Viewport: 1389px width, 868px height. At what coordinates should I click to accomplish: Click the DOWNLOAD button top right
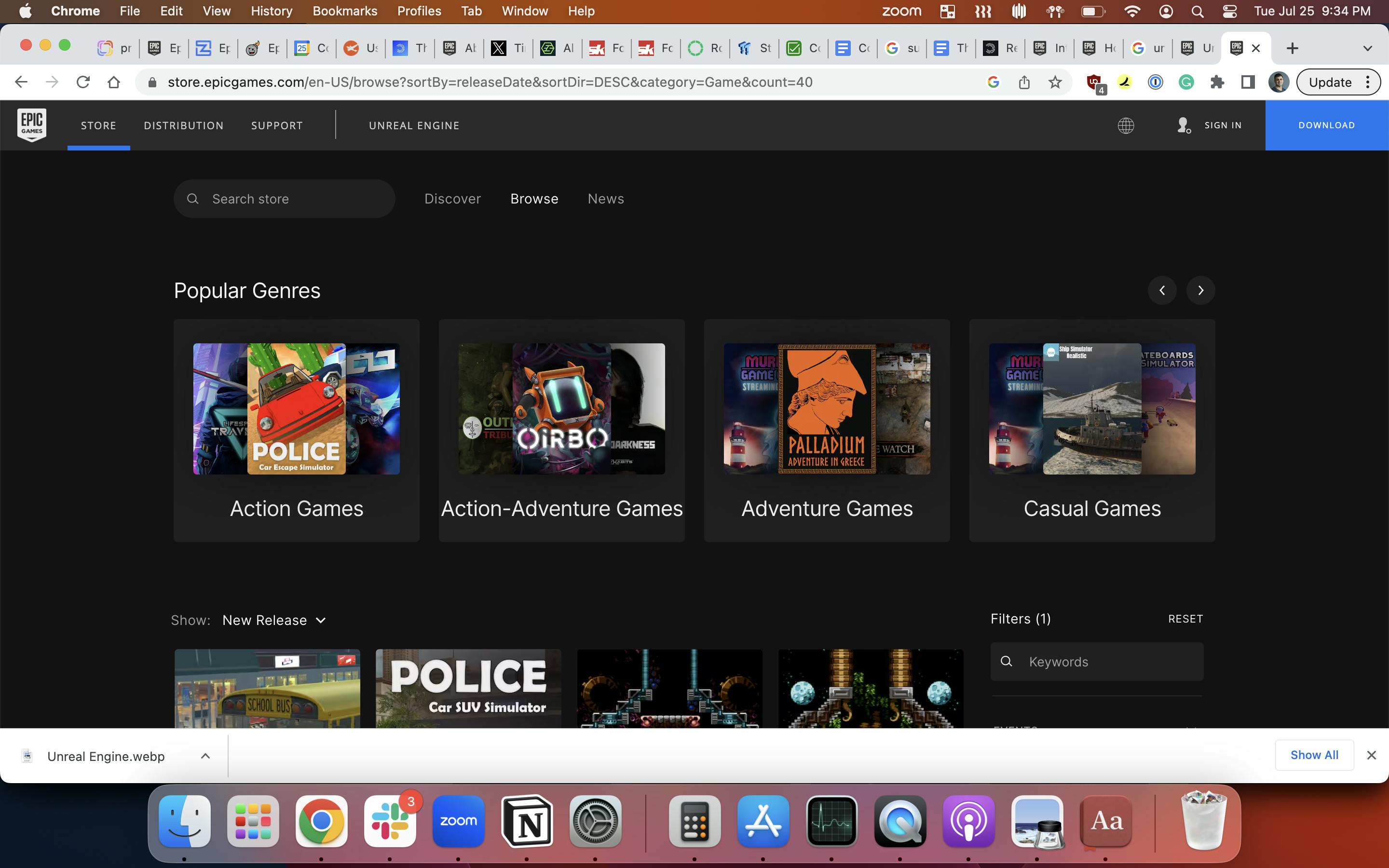tap(1326, 125)
